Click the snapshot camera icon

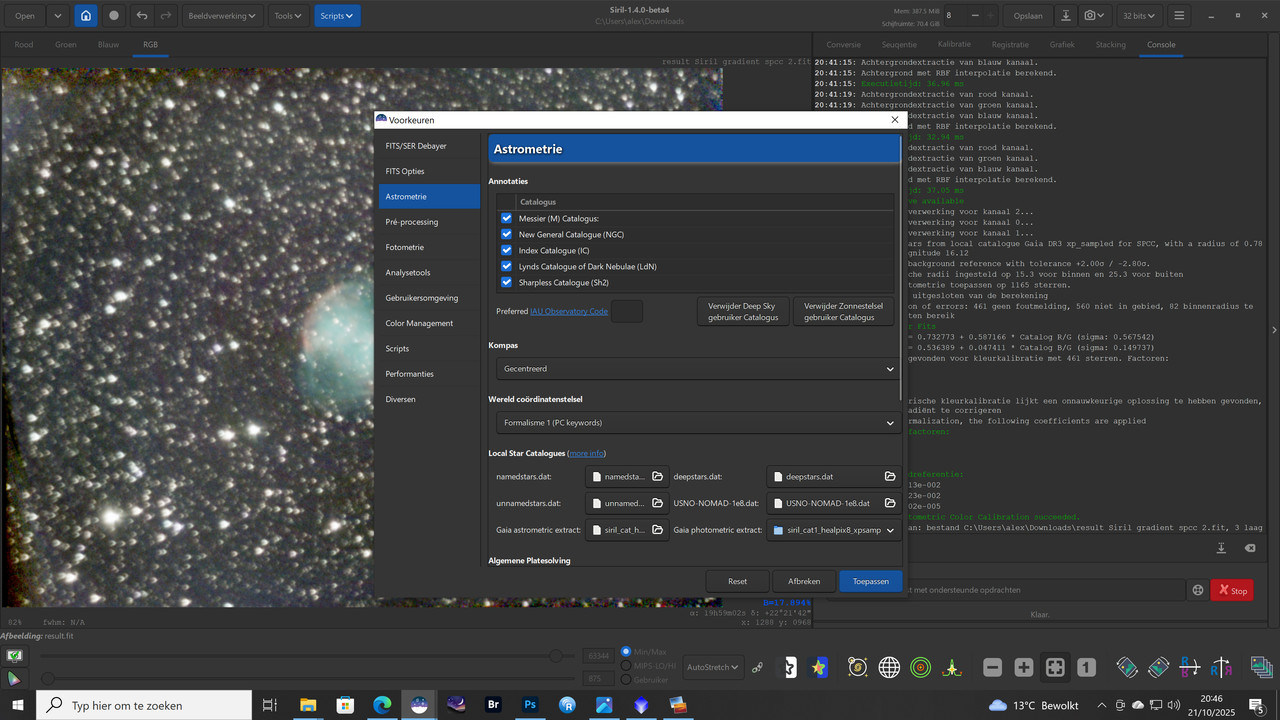(x=1092, y=16)
